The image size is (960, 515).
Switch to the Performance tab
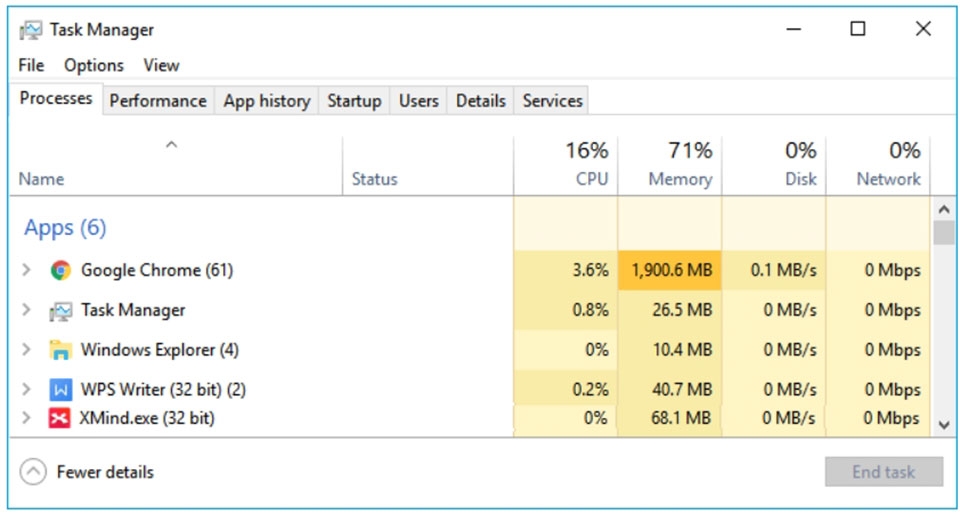point(158,101)
